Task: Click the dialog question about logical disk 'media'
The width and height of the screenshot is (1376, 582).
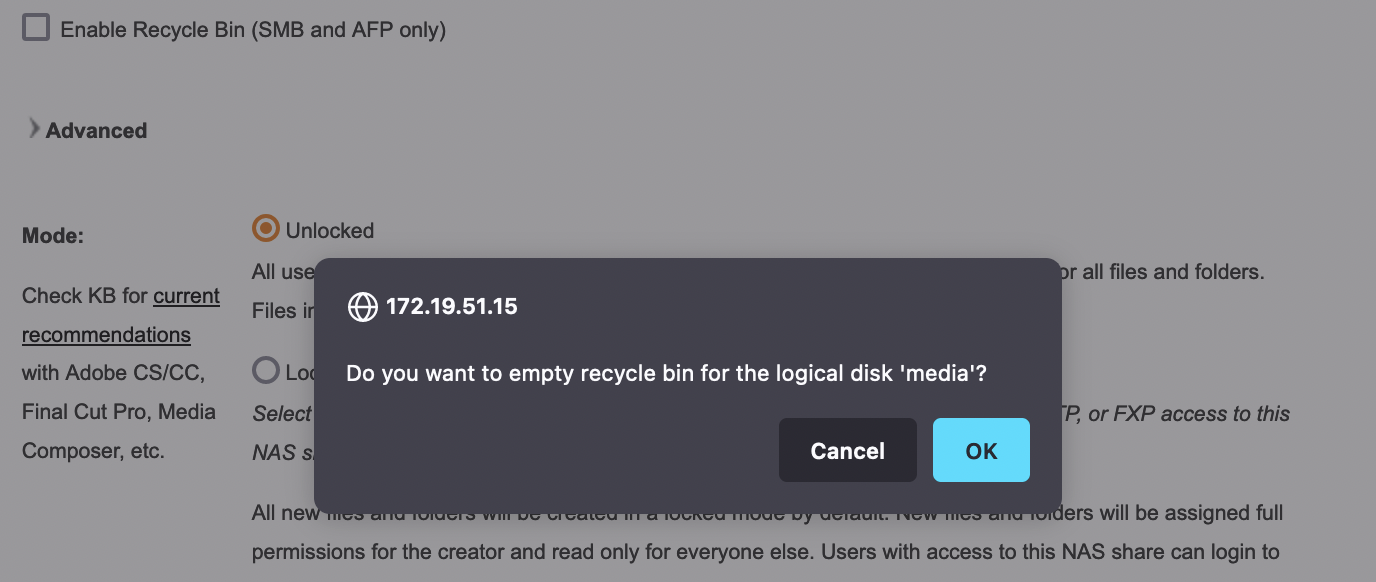Action: point(667,373)
